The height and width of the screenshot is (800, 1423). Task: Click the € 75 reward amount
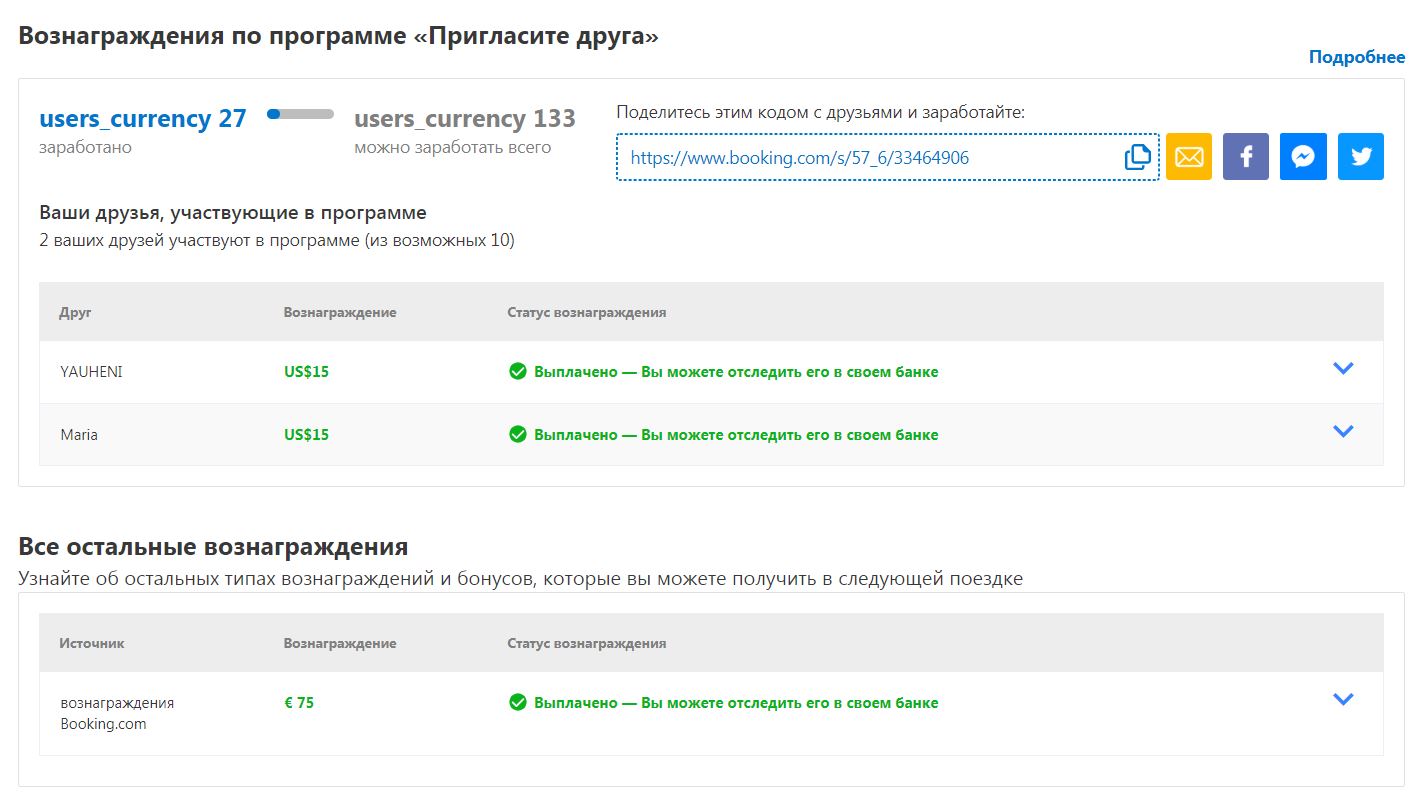pos(299,703)
